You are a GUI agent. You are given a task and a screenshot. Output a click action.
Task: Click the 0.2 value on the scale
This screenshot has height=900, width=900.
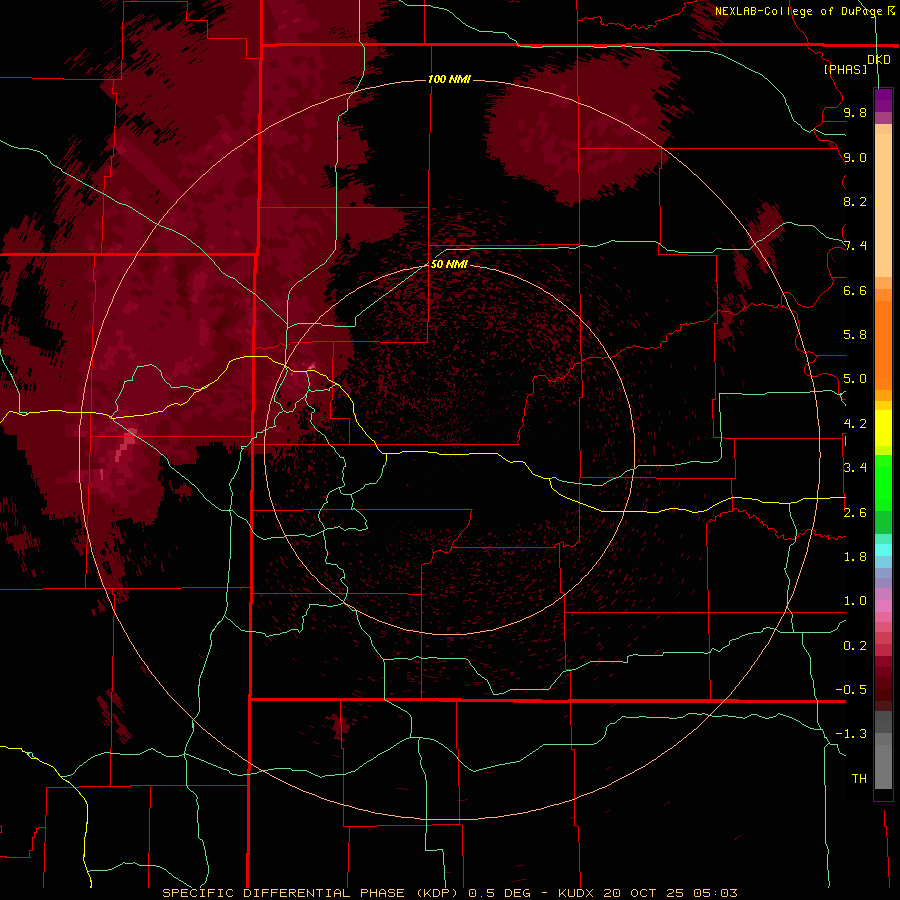pyautogui.click(x=855, y=645)
